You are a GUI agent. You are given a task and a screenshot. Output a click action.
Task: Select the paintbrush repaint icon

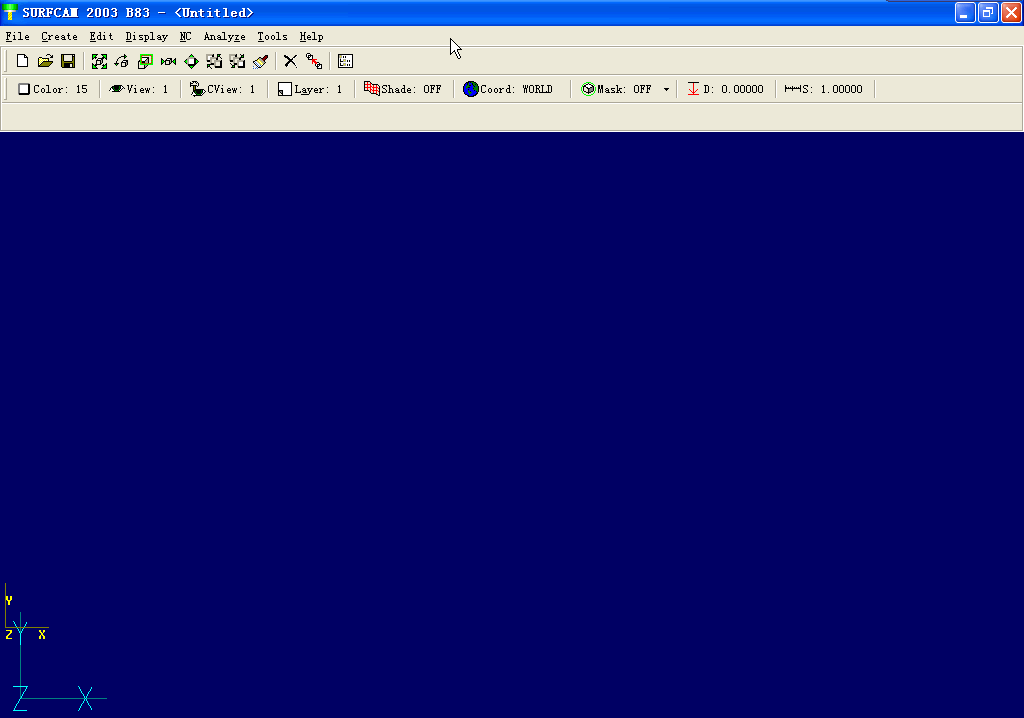click(x=261, y=61)
